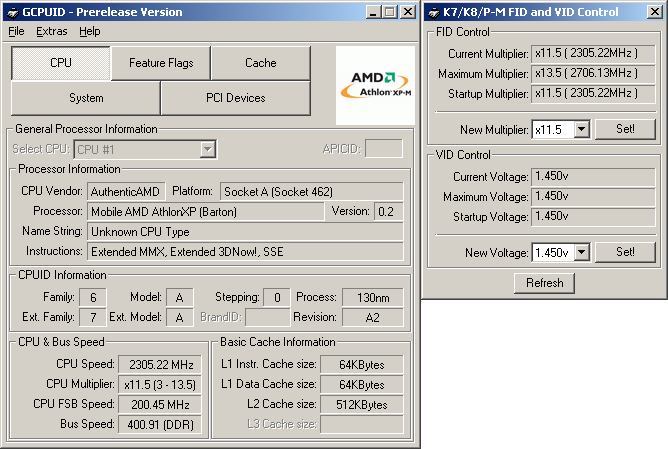This screenshot has height=449, width=668.
Task: Click the Instructions field with Extended MMX
Action: (x=245, y=252)
